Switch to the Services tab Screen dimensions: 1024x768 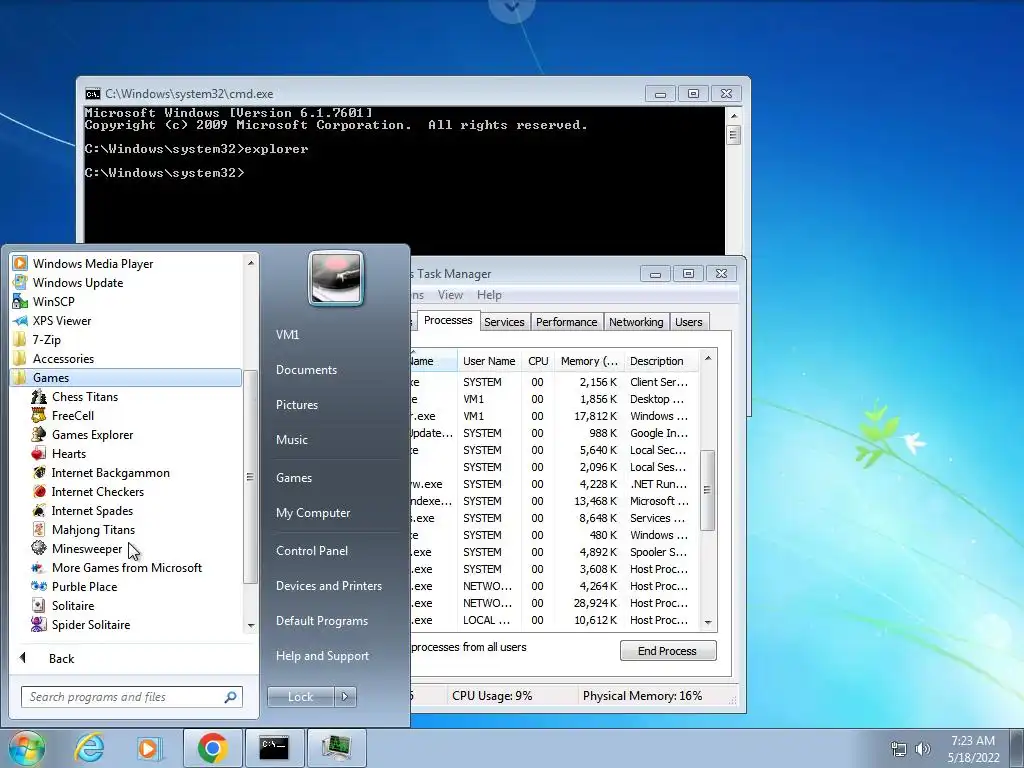tap(504, 322)
